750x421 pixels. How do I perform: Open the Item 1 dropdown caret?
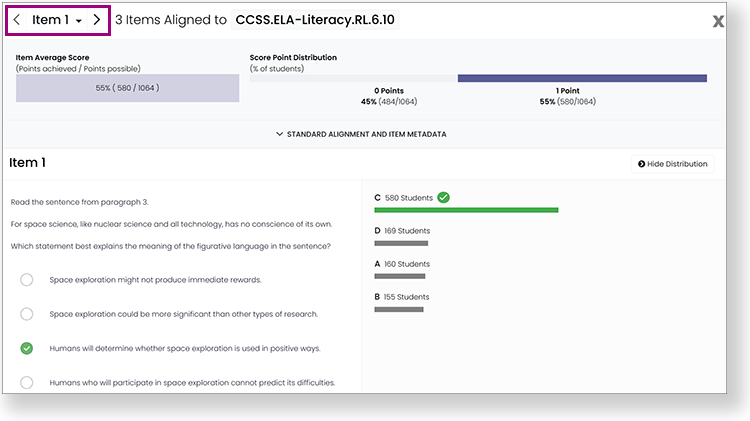point(78,21)
